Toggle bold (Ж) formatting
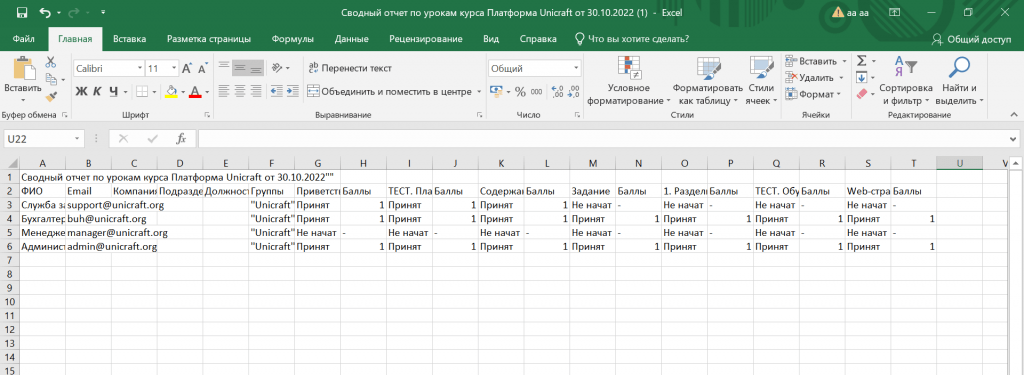This screenshot has height=375, width=1024. click(x=81, y=91)
